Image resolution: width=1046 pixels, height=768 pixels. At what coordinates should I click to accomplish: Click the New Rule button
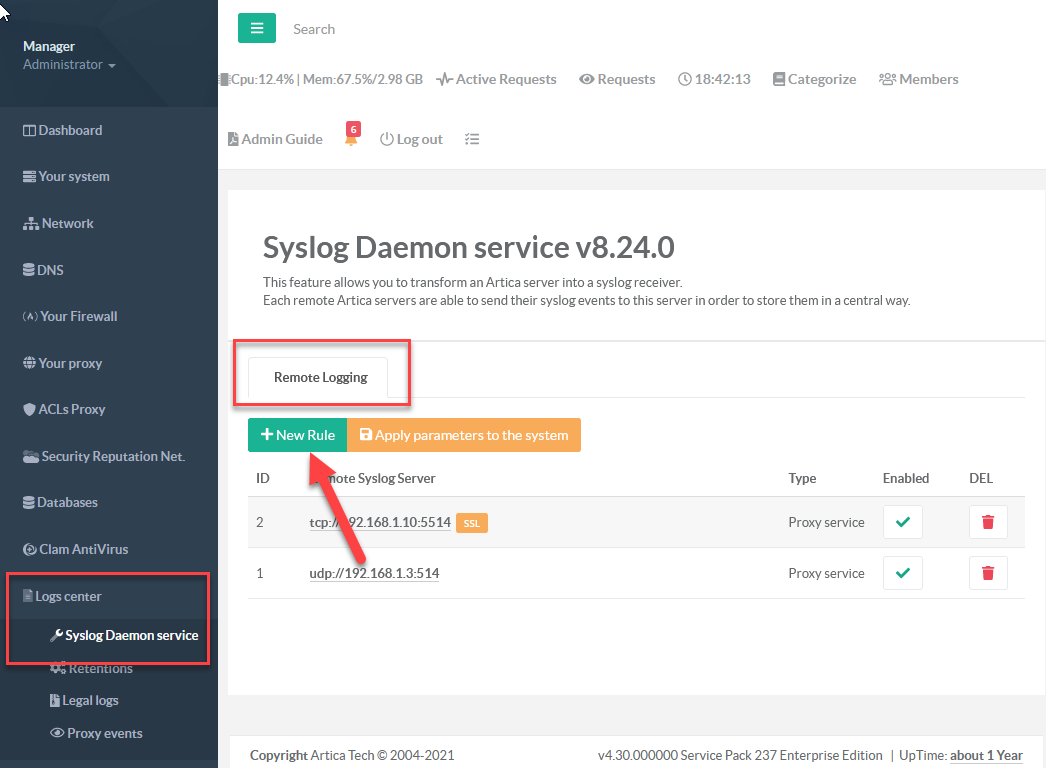click(x=297, y=435)
